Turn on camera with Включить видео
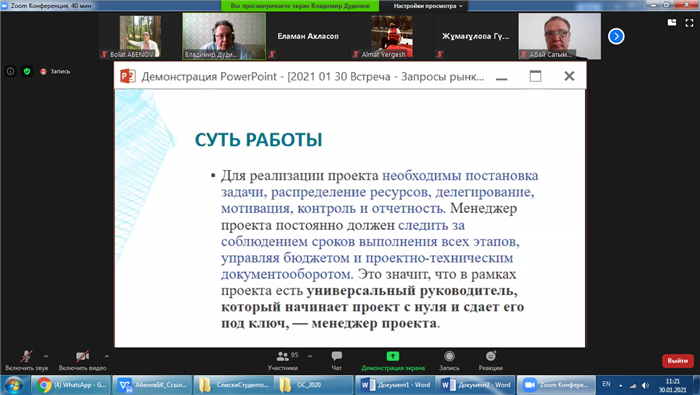This screenshot has height=395, width=700. [x=83, y=361]
